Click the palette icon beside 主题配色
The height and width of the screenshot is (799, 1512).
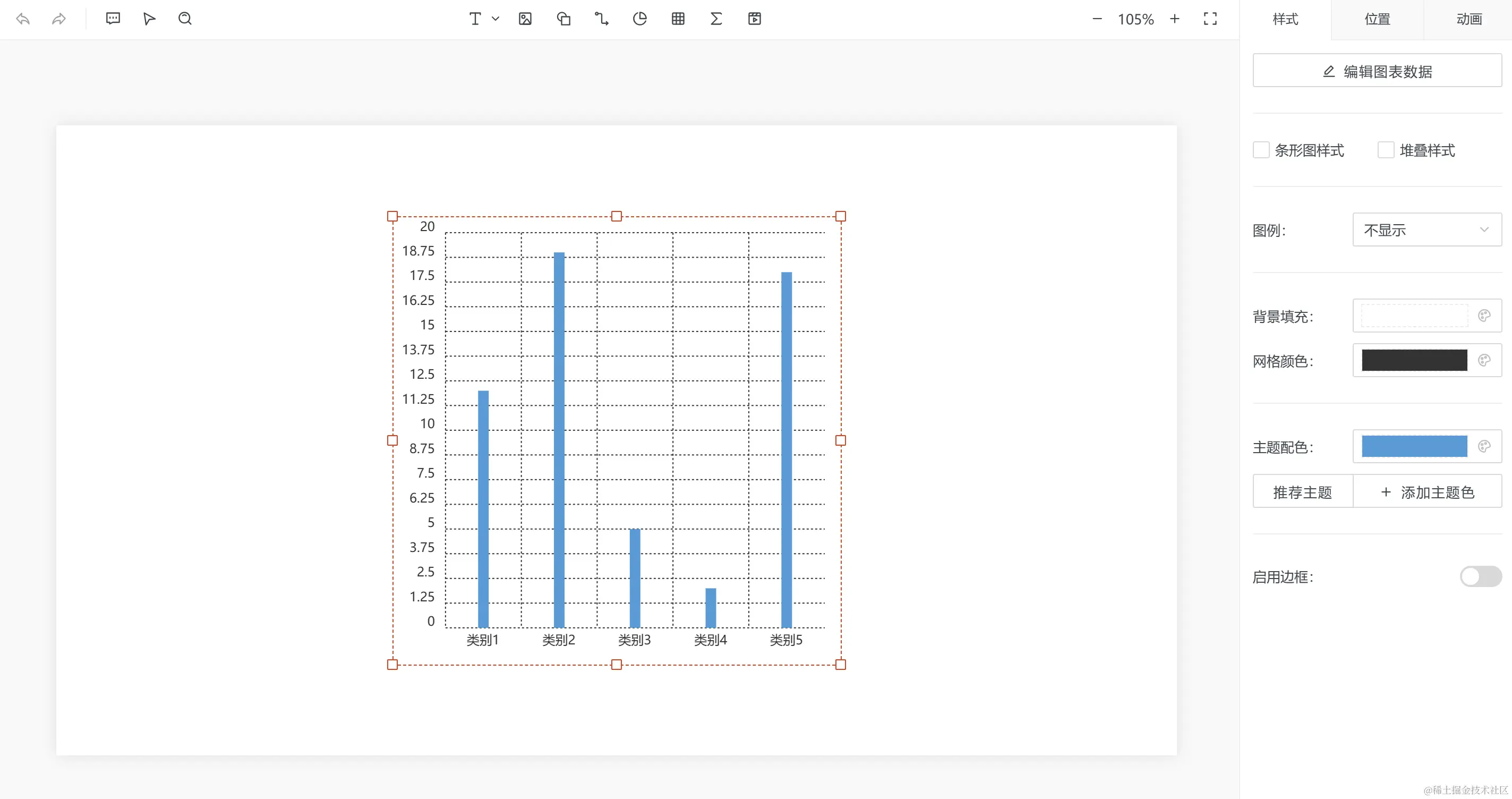[1484, 446]
